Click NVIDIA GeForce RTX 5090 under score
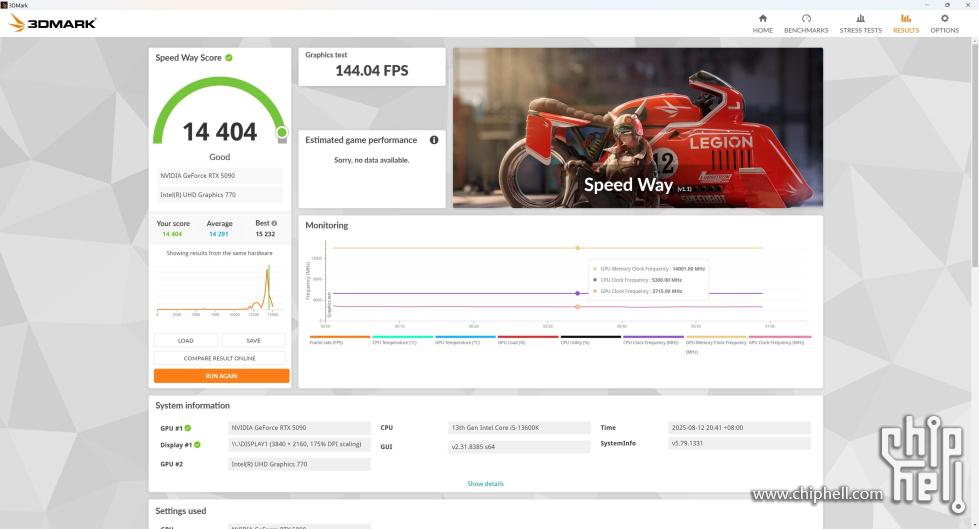 pyautogui.click(x=219, y=176)
